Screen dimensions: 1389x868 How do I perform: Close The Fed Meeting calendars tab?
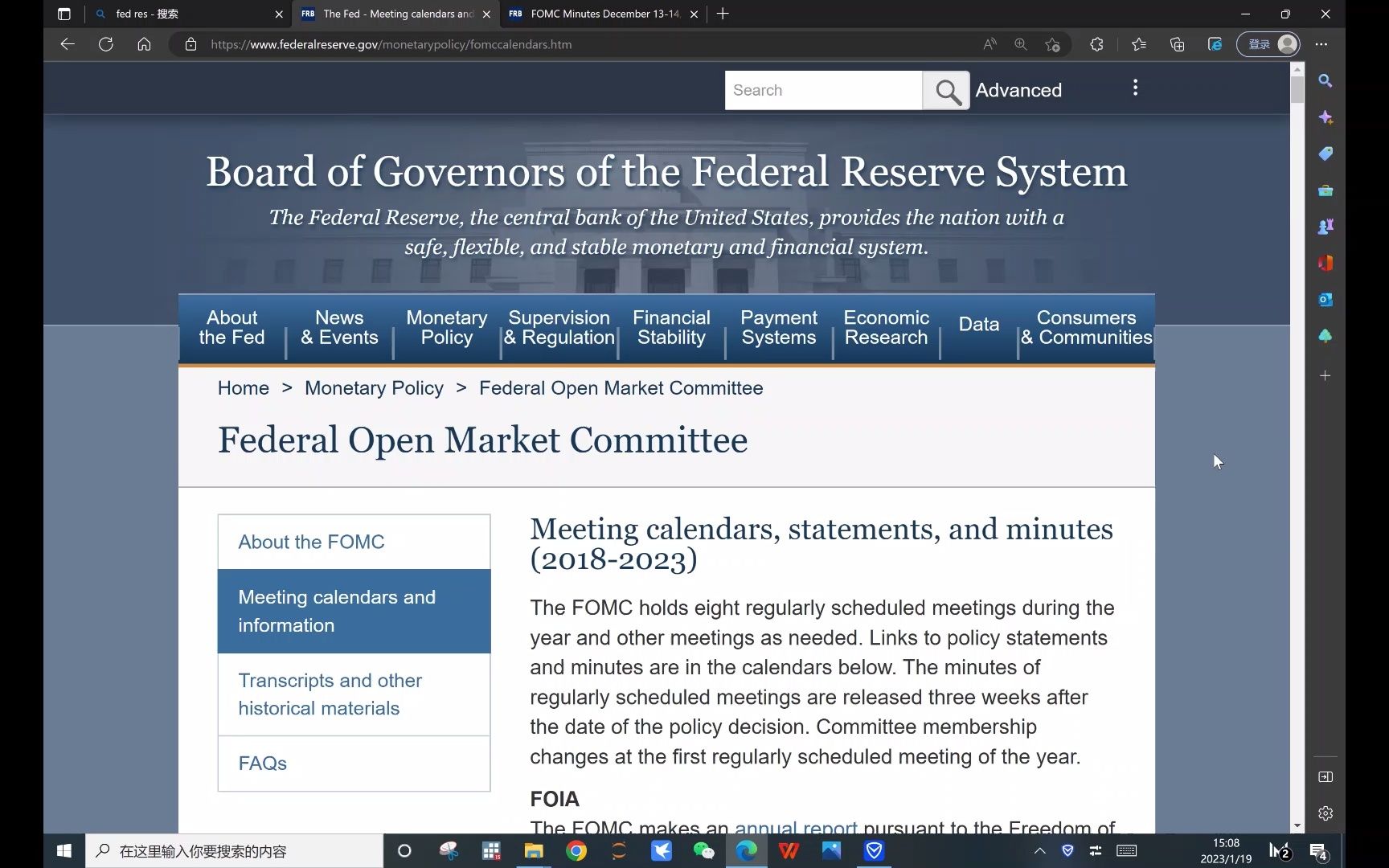[486, 14]
